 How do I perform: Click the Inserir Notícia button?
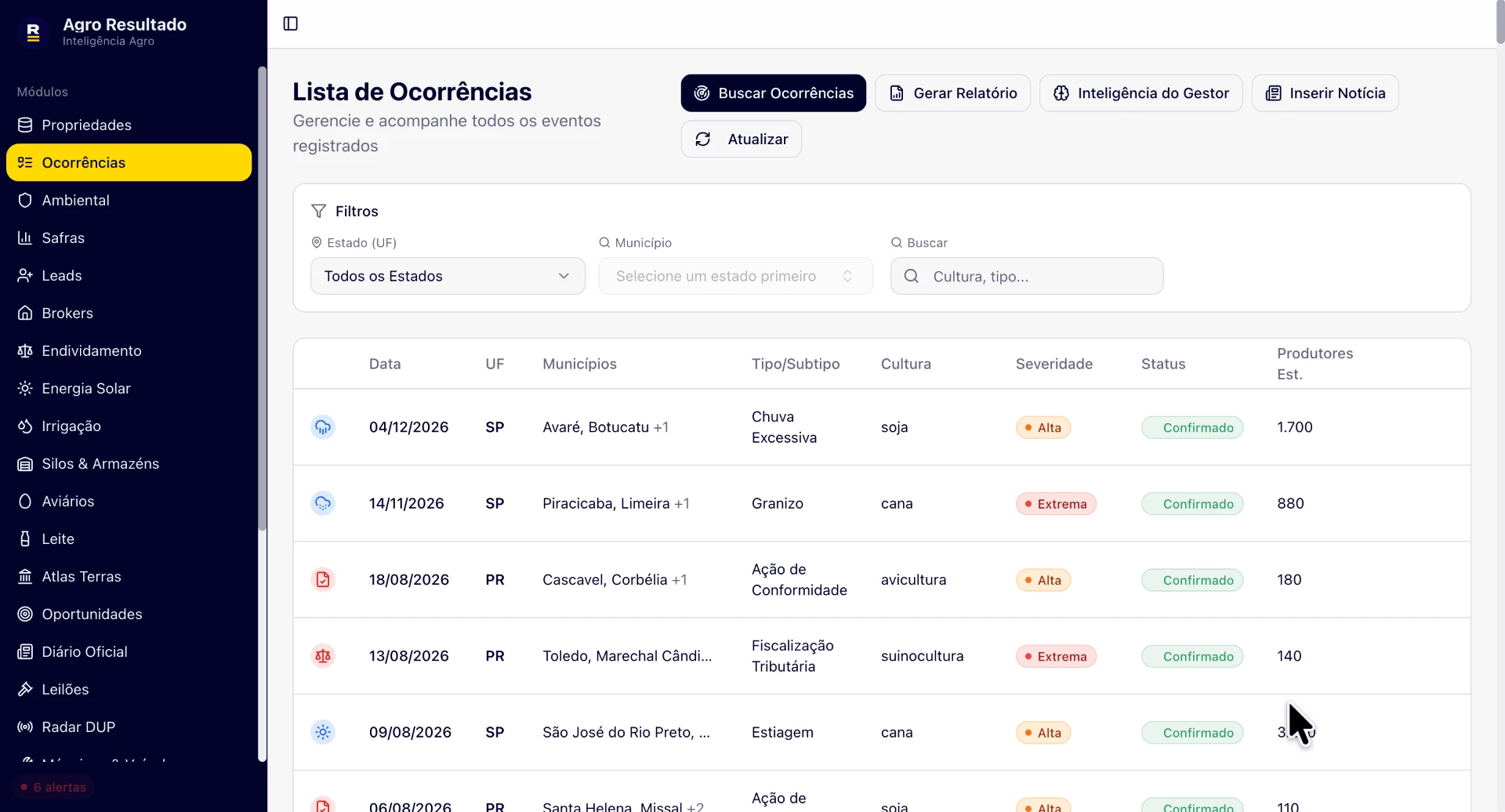(1325, 93)
